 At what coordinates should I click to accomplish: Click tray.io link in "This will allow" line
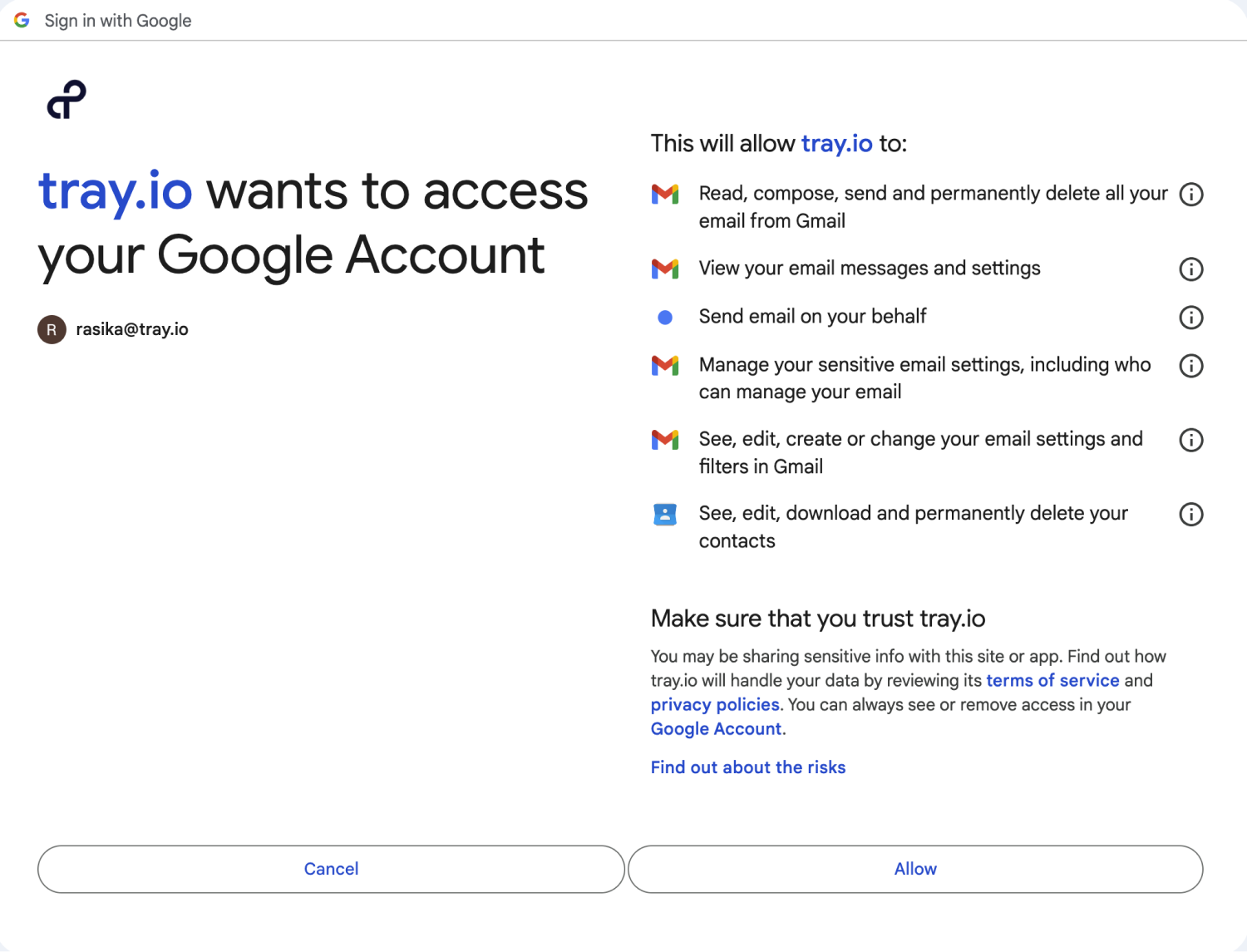click(836, 144)
